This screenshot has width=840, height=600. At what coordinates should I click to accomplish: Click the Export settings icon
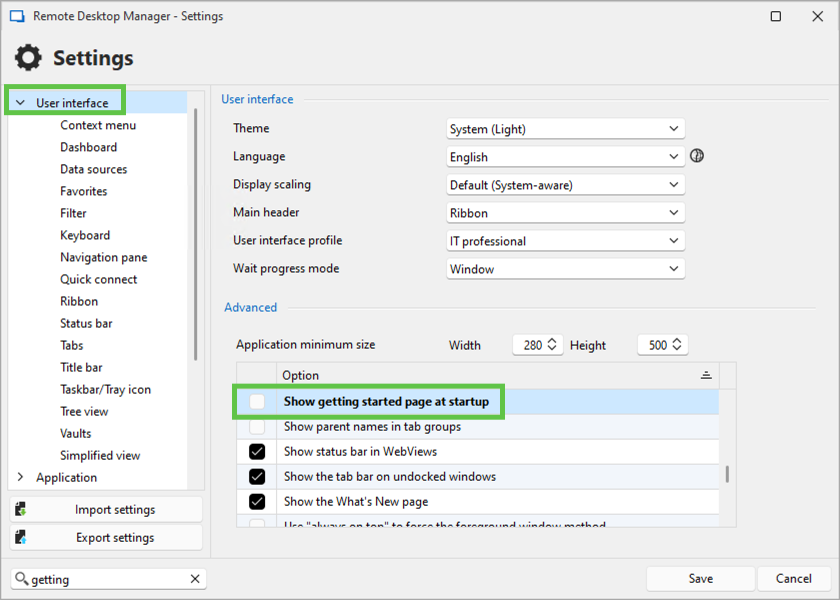[21, 537]
